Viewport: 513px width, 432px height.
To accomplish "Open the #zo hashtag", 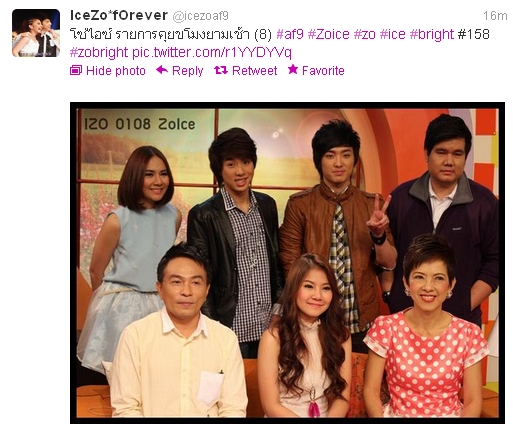I will click(364, 34).
